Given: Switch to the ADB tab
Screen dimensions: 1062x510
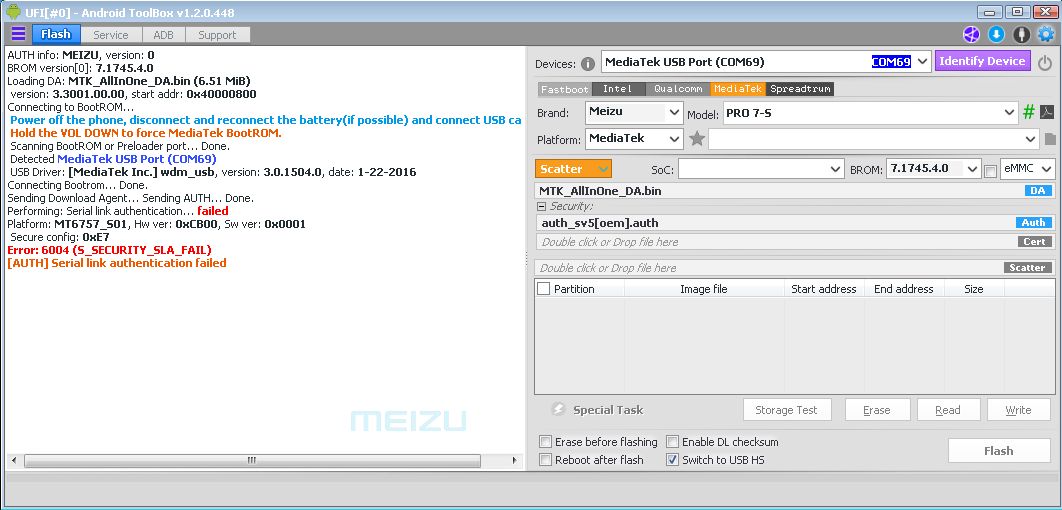Looking at the screenshot, I should 163,35.
